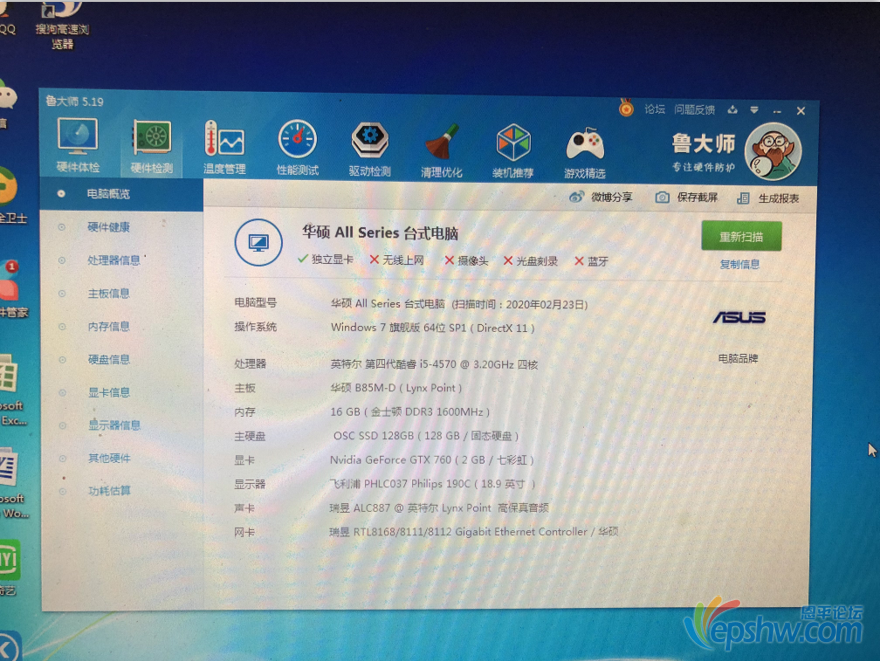The height and width of the screenshot is (661, 880).
Task: Minimize the 鲁大师 window
Action: point(777,111)
